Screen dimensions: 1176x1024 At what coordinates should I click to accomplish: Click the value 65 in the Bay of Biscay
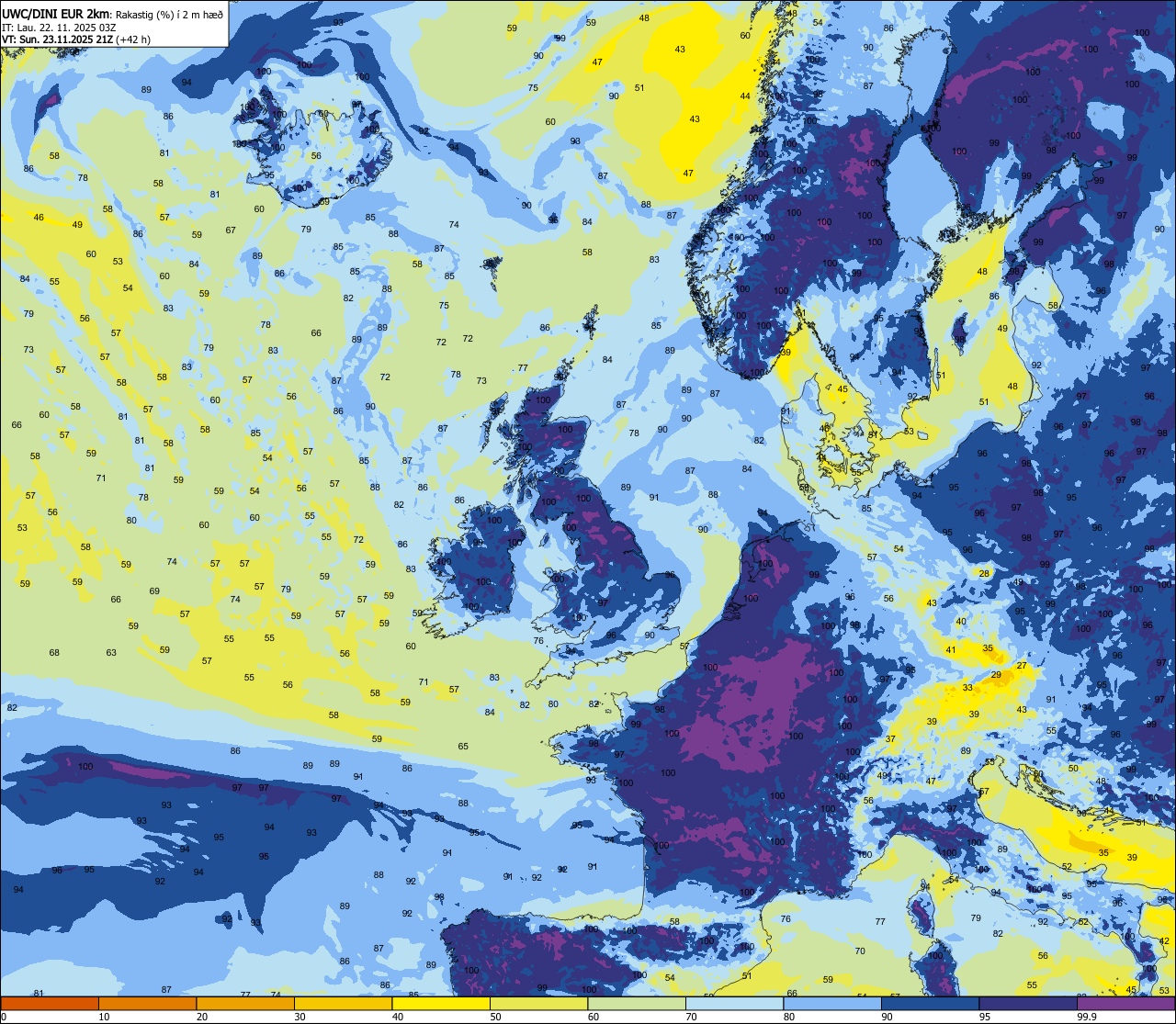[463, 747]
